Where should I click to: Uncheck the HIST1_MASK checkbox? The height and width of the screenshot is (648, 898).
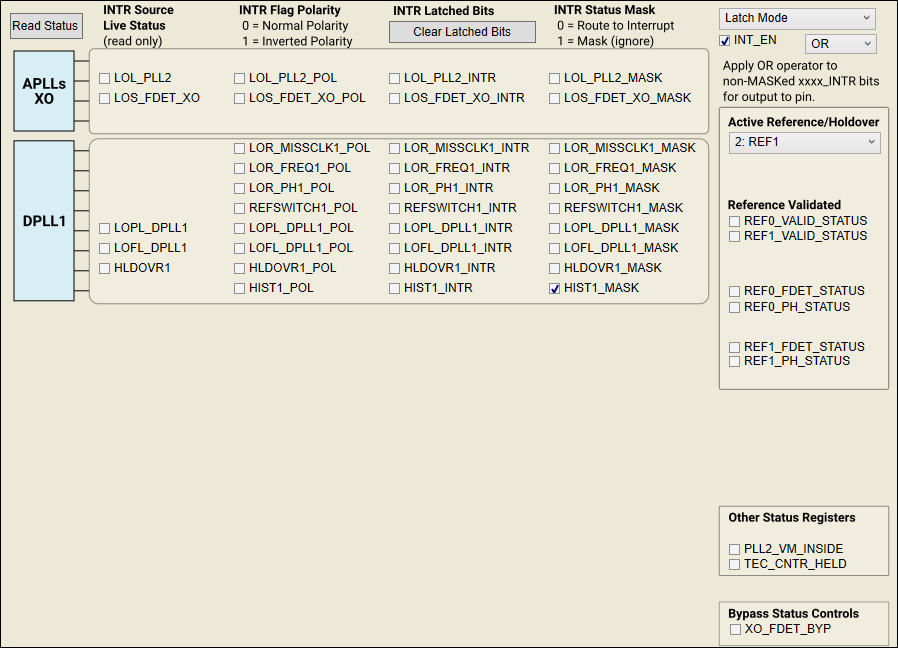(555, 288)
